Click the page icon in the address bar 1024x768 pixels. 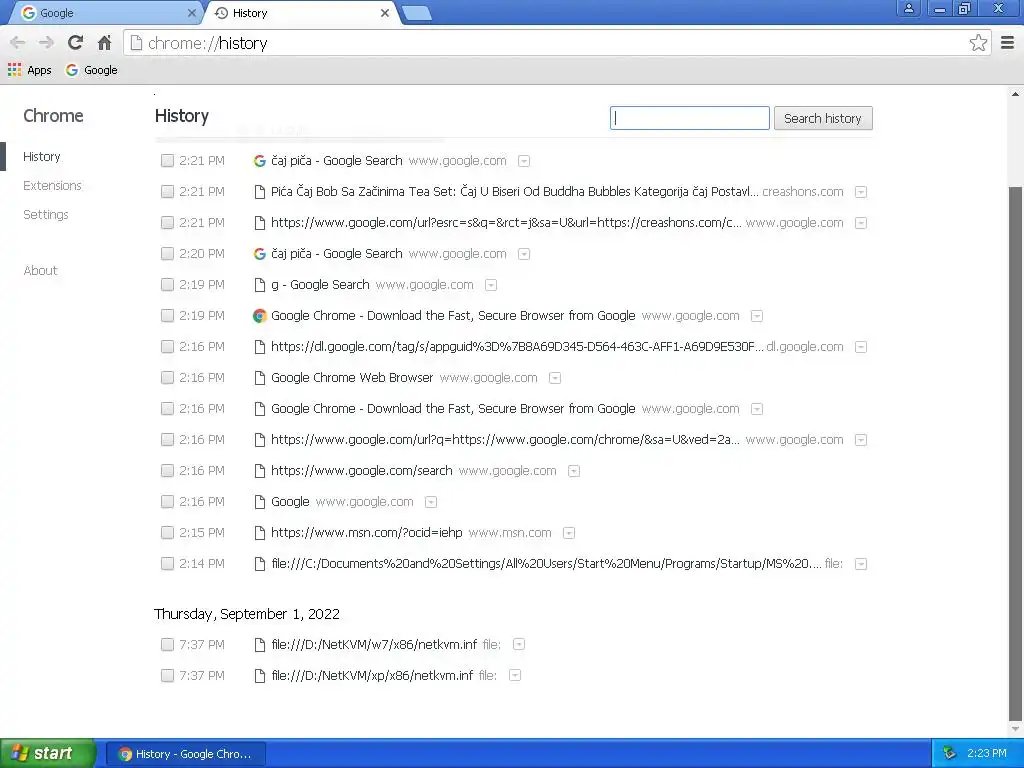tap(136, 43)
